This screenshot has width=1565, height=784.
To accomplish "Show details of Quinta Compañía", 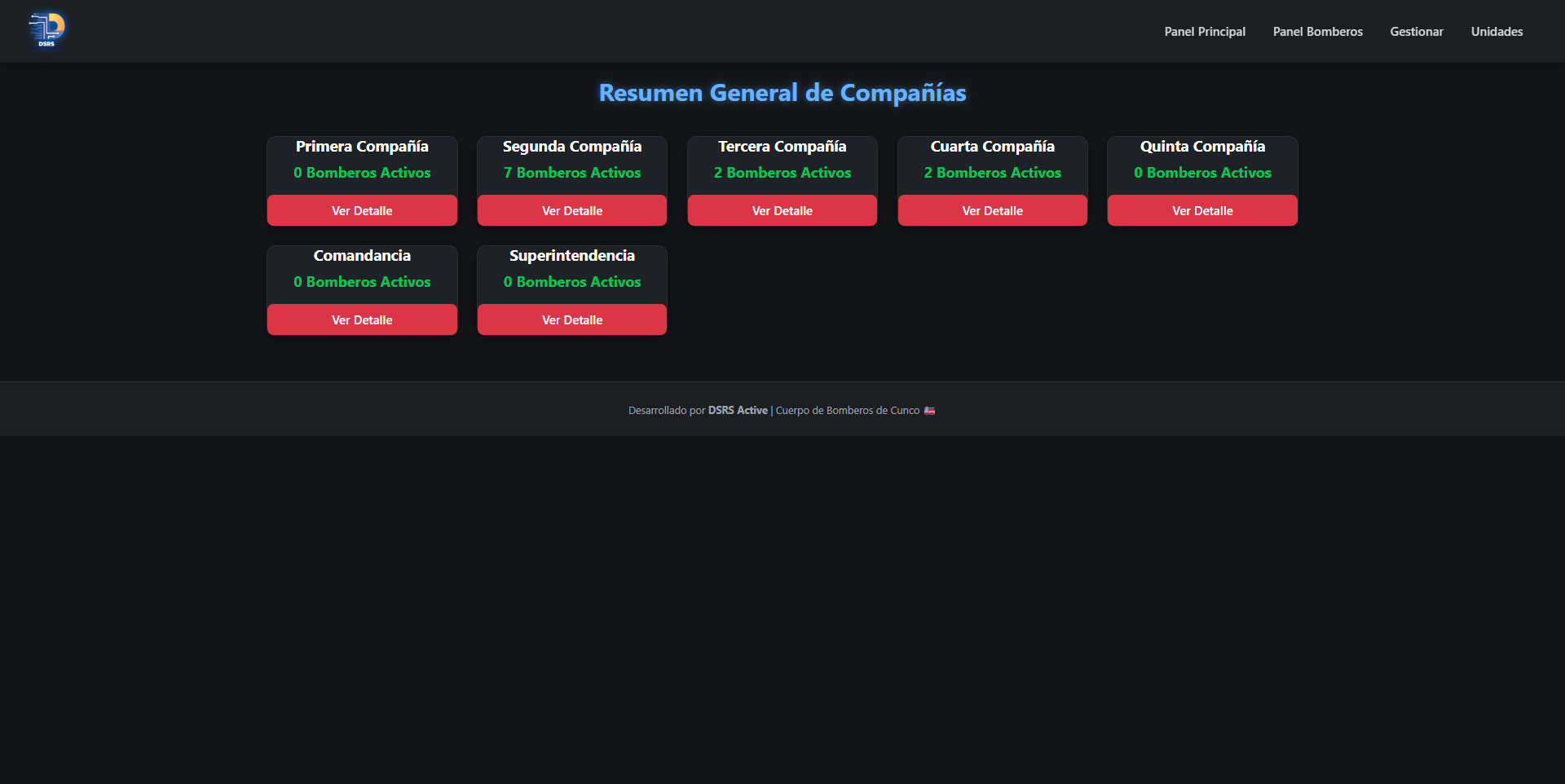I will pyautogui.click(x=1202, y=210).
